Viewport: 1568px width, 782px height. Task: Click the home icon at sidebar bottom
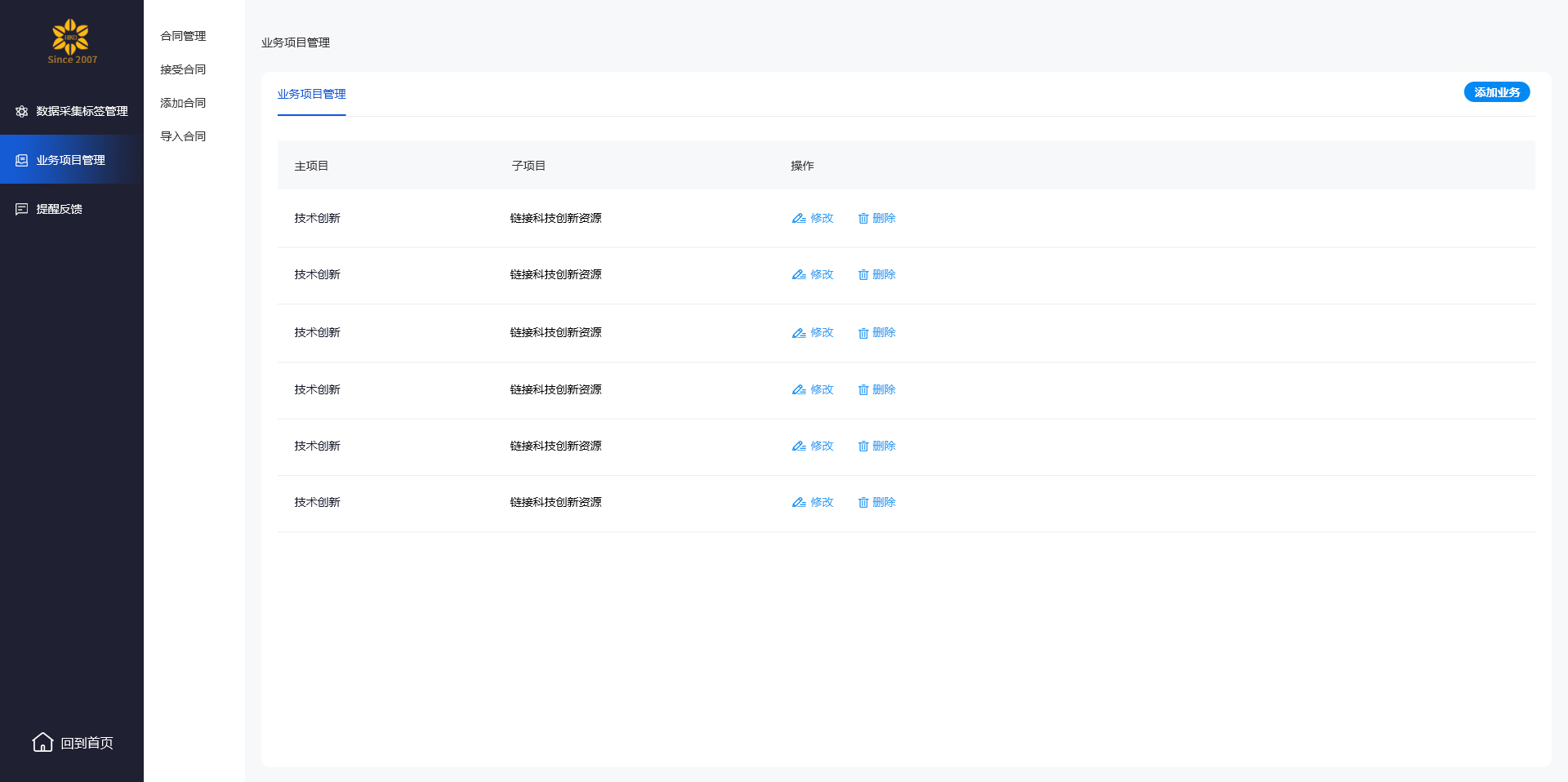[x=42, y=742]
